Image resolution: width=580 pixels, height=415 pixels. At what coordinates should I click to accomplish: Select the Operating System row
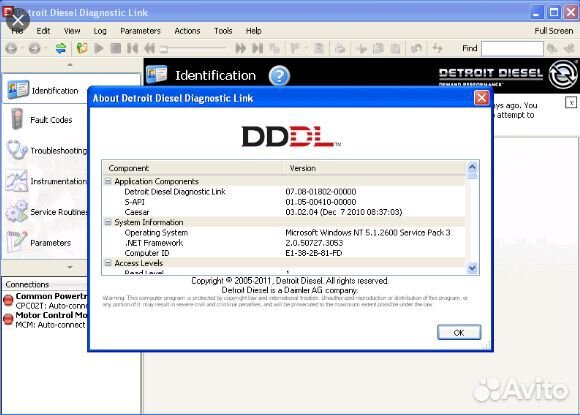[284, 233]
